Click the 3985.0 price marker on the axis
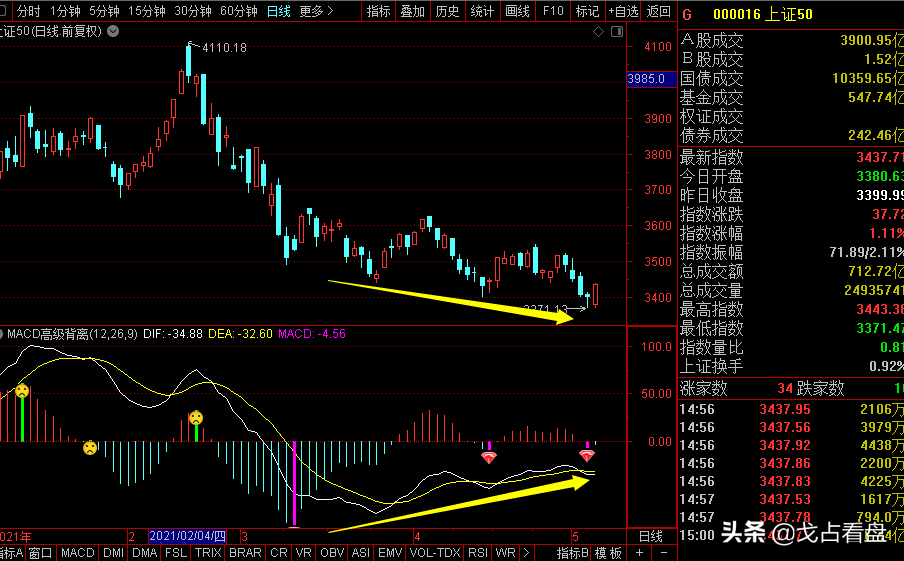Screen dimensions: 904x561 [x=646, y=78]
